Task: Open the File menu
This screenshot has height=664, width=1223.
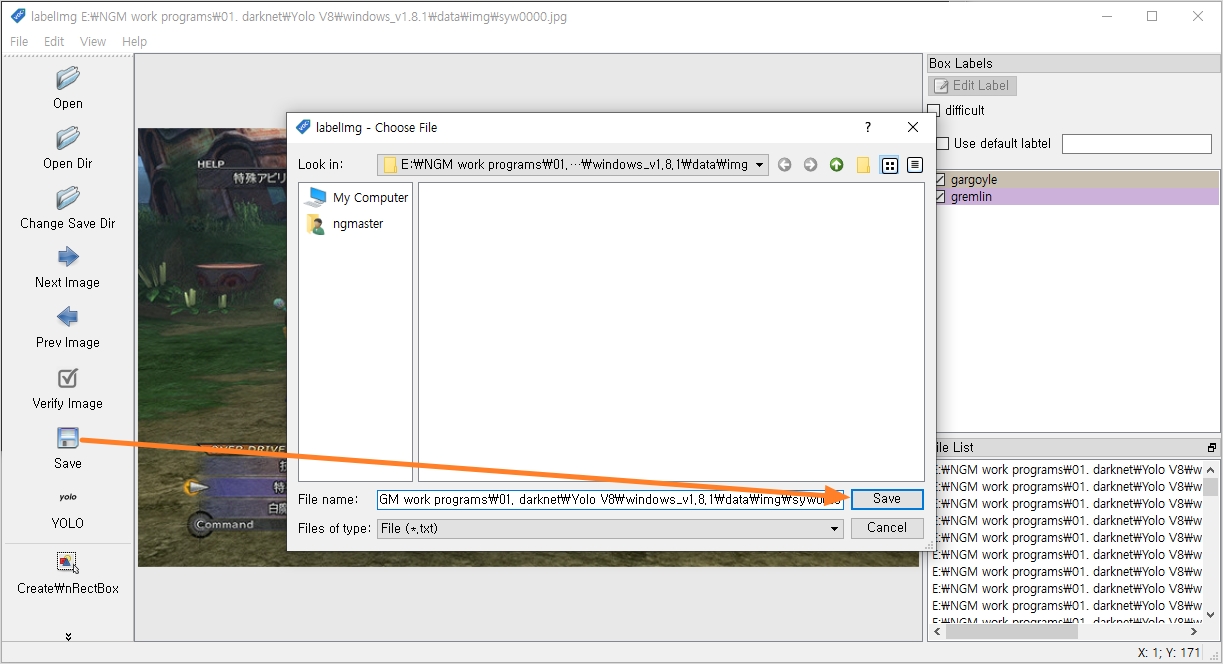Action: (19, 42)
